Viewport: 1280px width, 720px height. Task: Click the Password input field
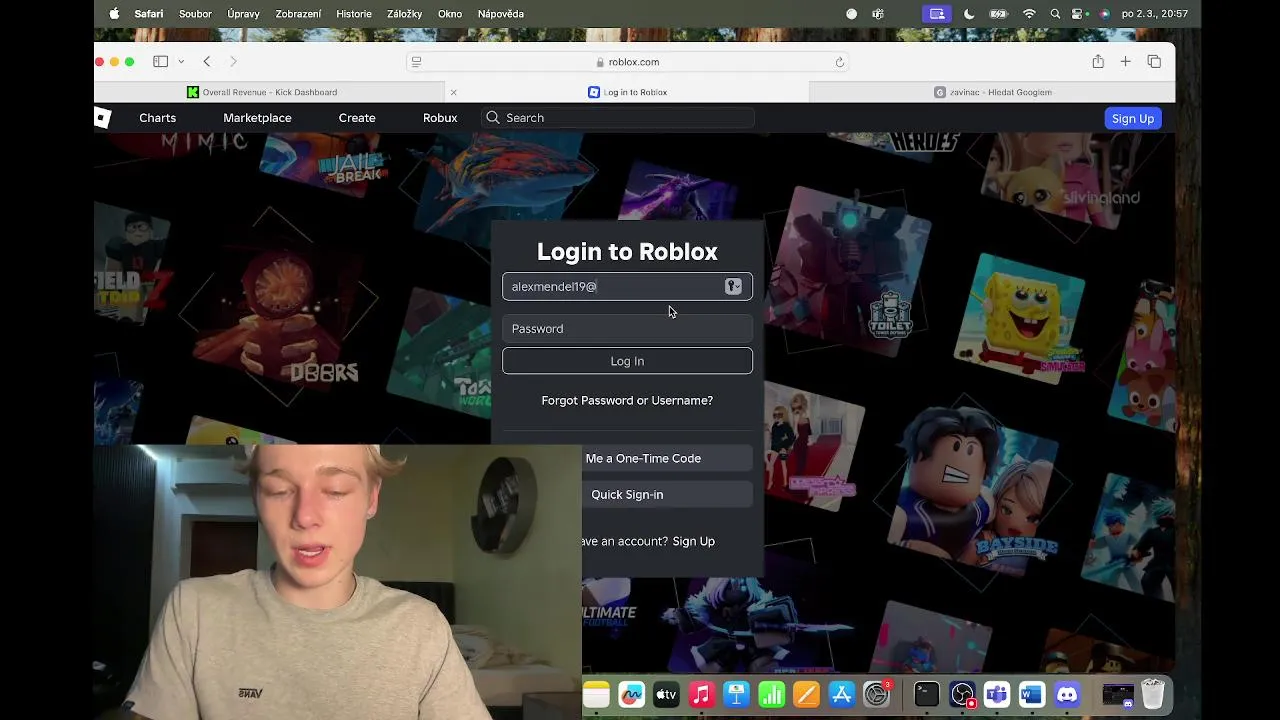[x=627, y=328]
